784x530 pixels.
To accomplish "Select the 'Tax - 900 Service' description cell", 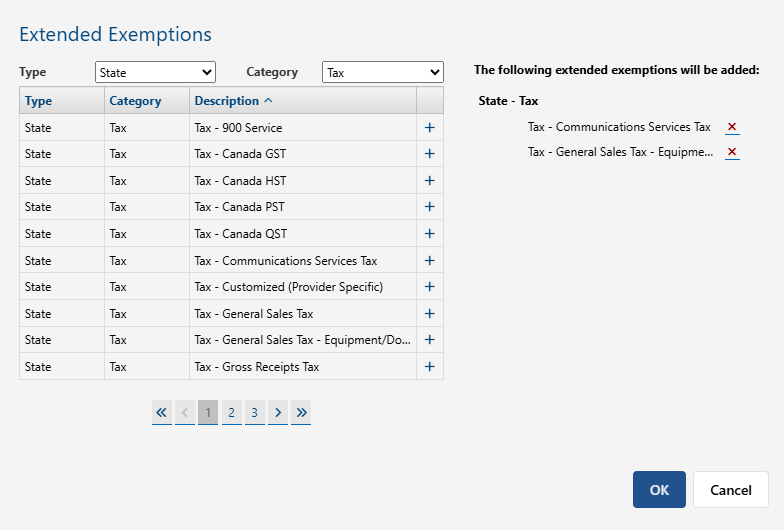I will pos(303,128).
